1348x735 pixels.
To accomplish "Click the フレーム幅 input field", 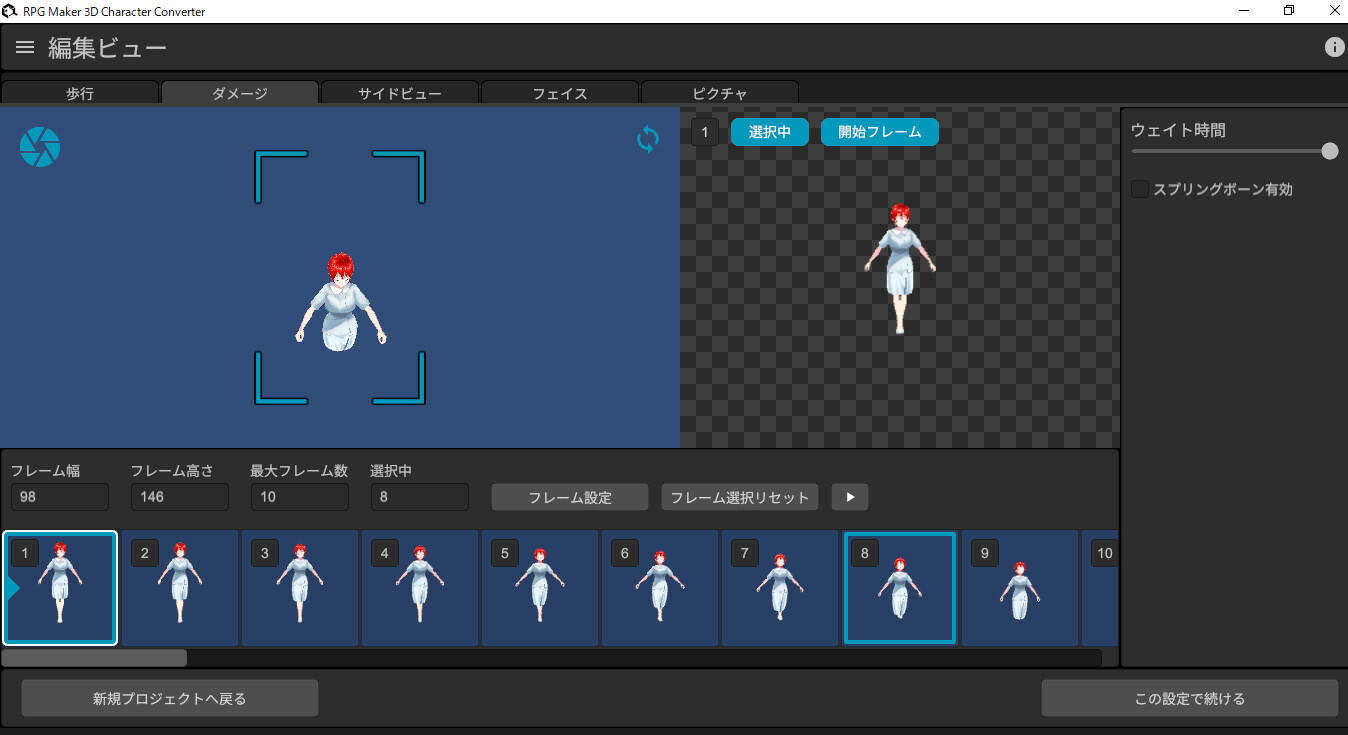I will tap(59, 497).
